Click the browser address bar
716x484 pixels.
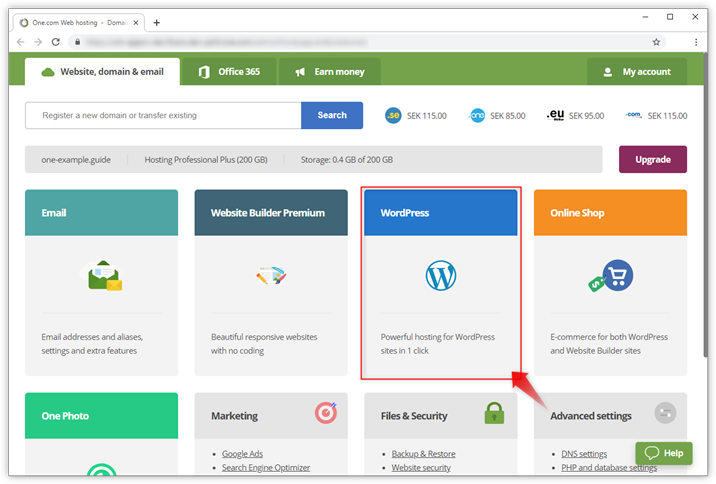point(367,42)
